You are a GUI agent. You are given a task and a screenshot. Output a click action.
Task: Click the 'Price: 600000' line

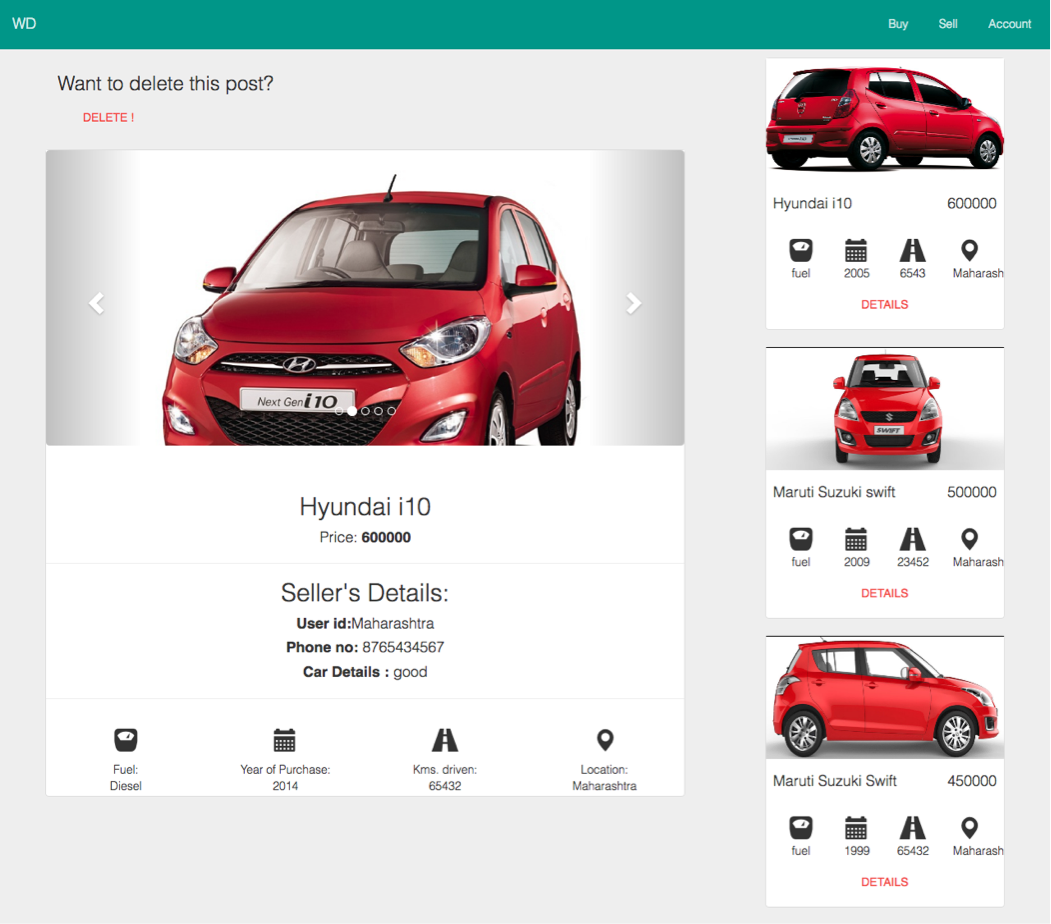click(365, 537)
